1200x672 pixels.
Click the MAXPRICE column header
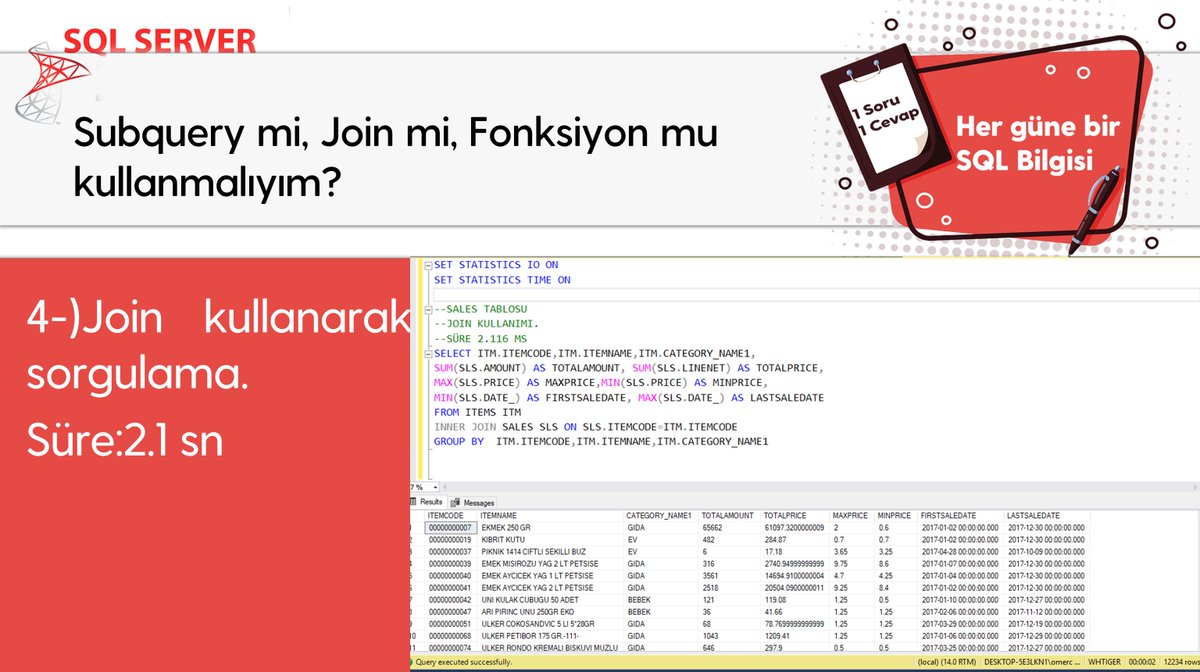(x=852, y=515)
